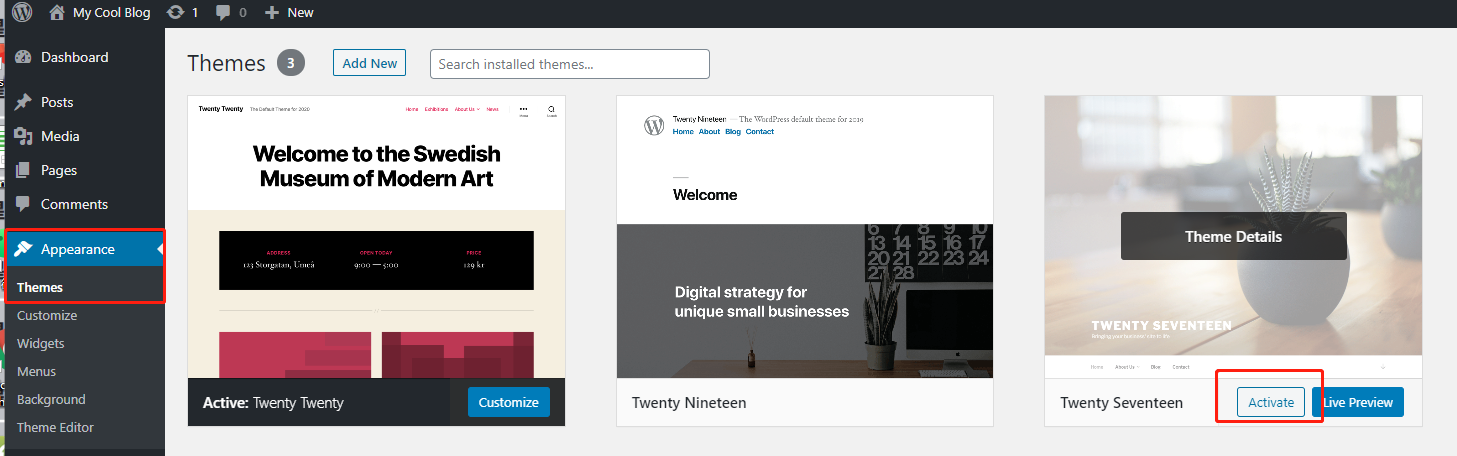Open the Widgets submenu item

(x=40, y=343)
